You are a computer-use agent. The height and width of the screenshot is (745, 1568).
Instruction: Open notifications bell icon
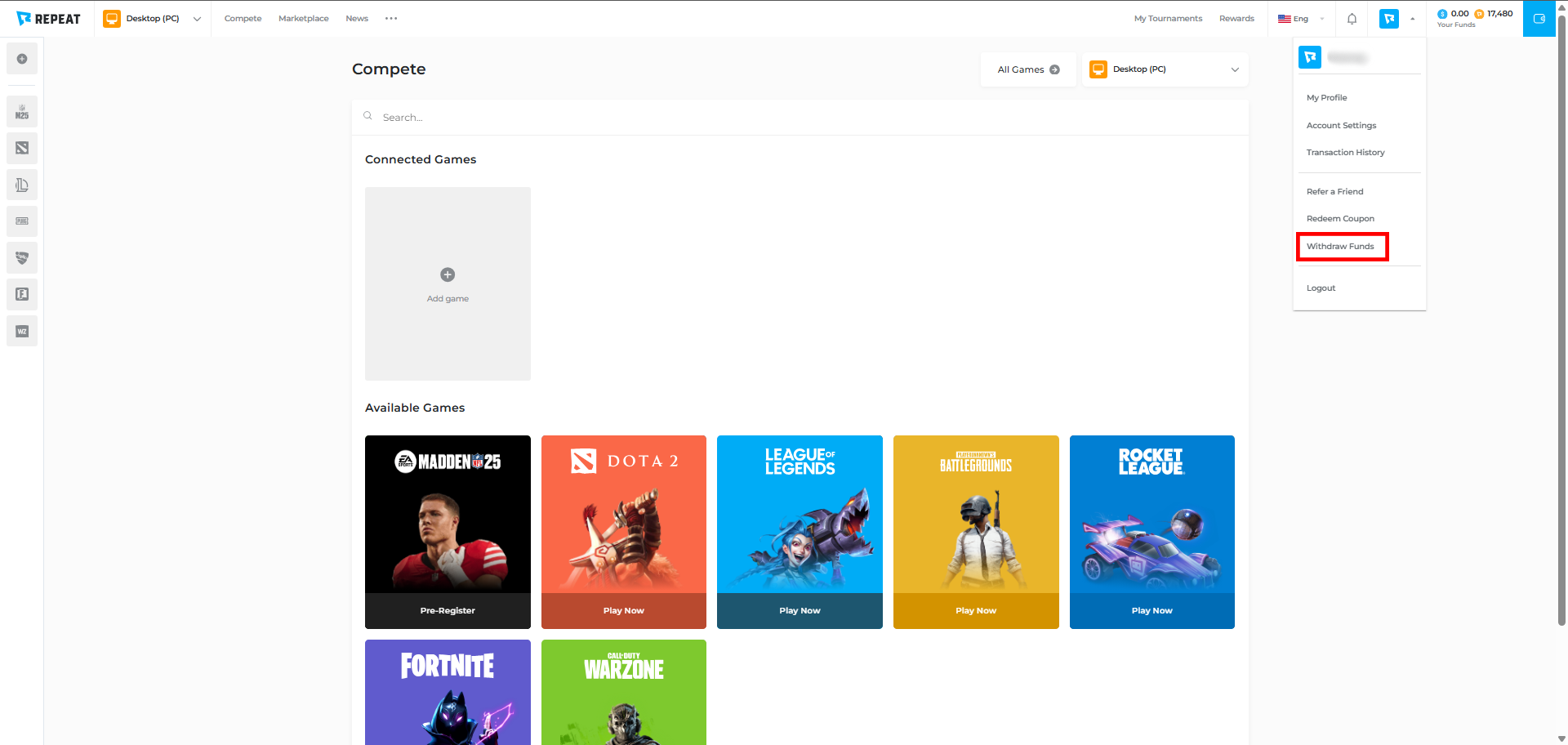pos(1352,19)
